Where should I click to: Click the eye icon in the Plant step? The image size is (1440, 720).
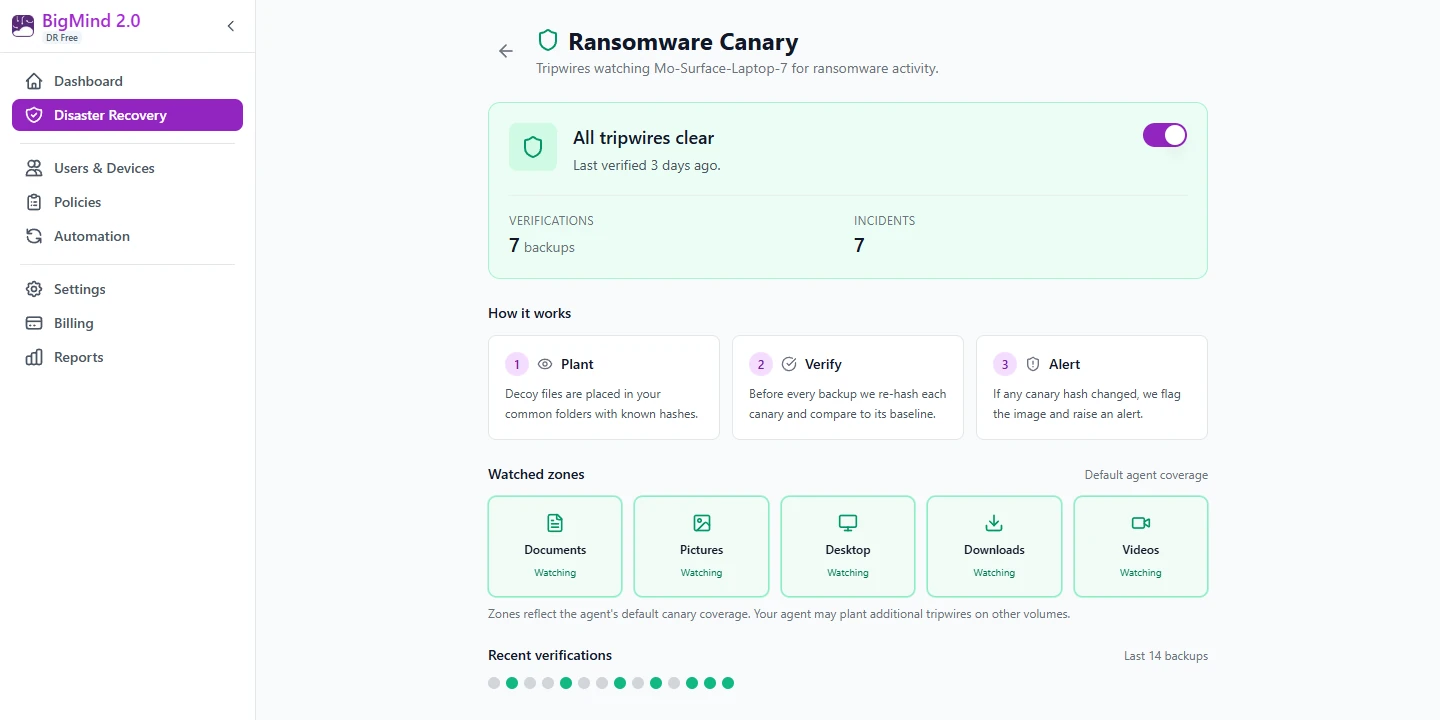pyautogui.click(x=545, y=364)
